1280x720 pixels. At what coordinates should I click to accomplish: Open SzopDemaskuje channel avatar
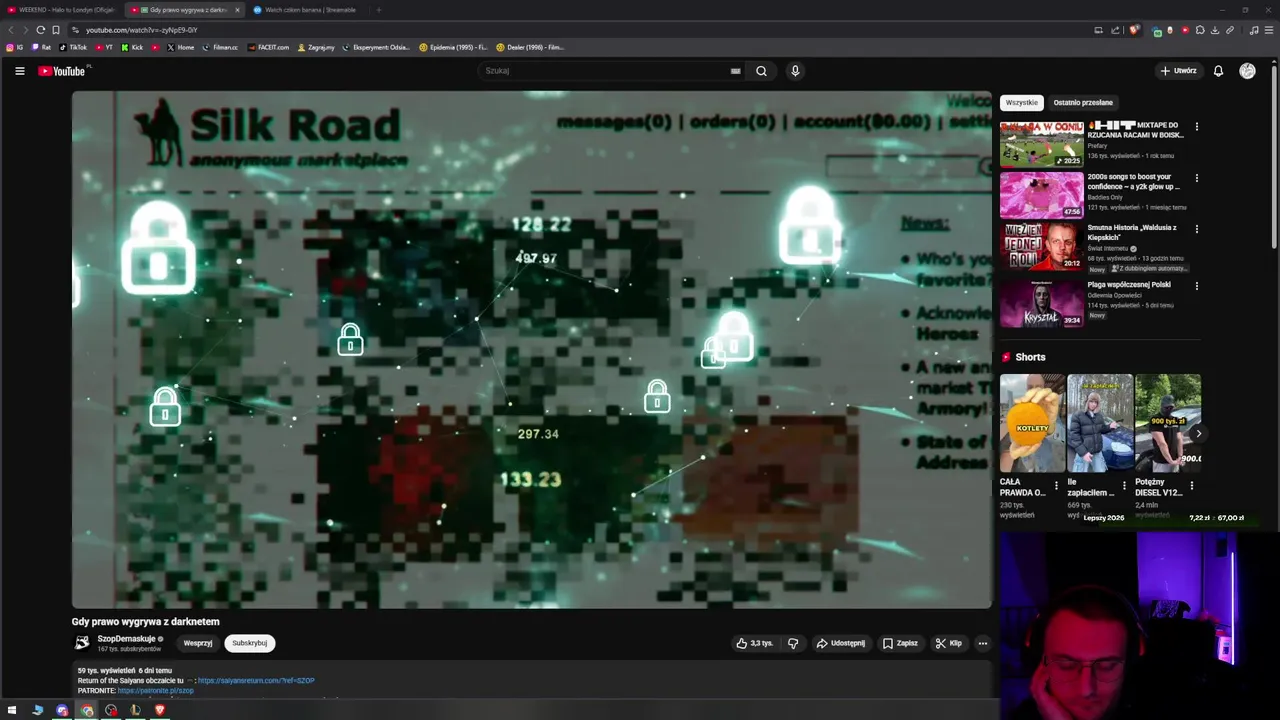click(x=82, y=643)
